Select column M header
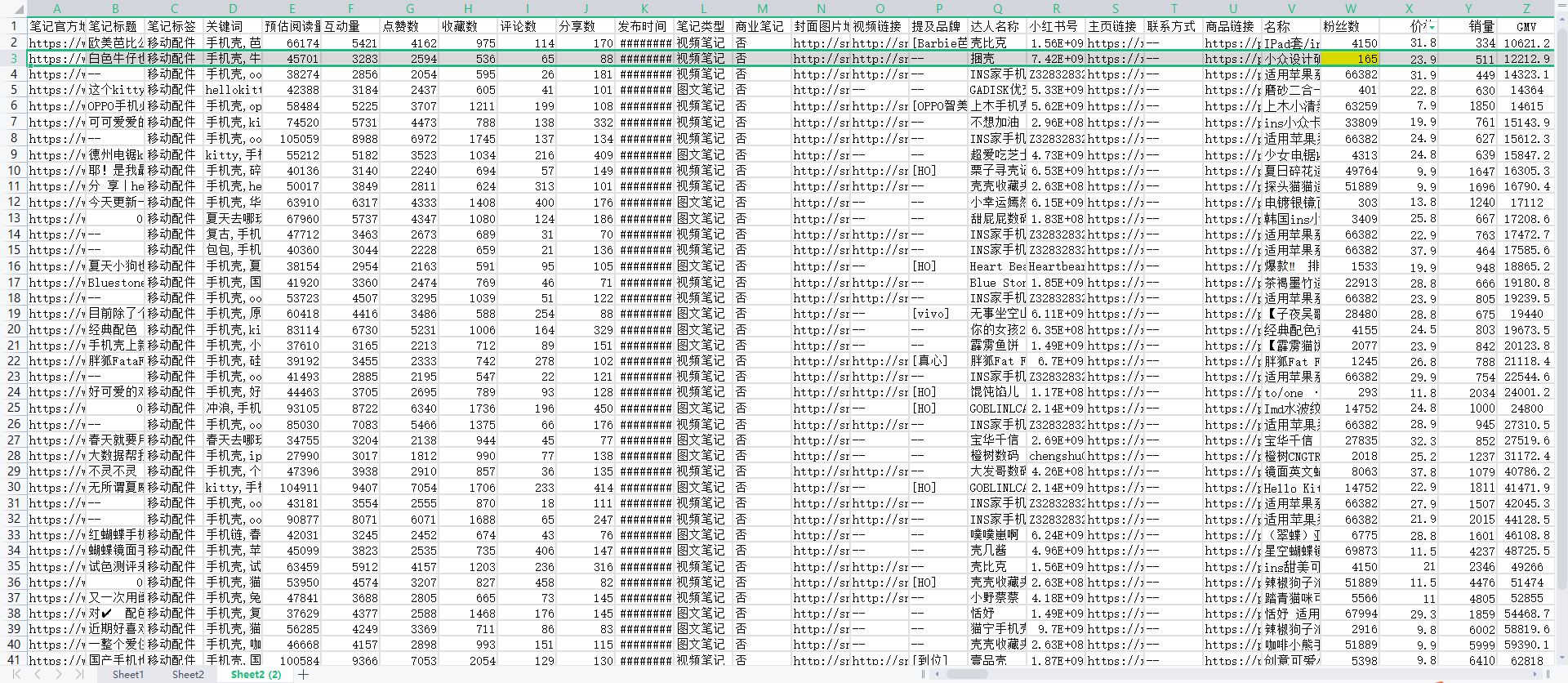The height and width of the screenshot is (683, 1568). point(762,8)
